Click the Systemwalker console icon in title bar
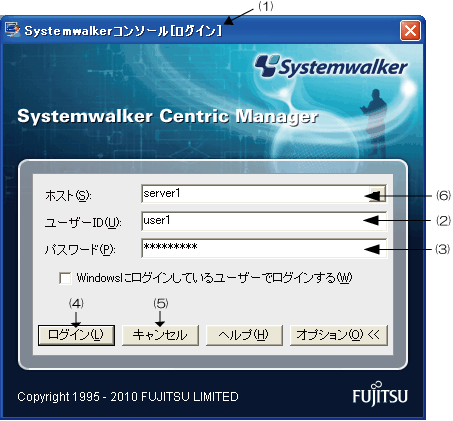 13,30
